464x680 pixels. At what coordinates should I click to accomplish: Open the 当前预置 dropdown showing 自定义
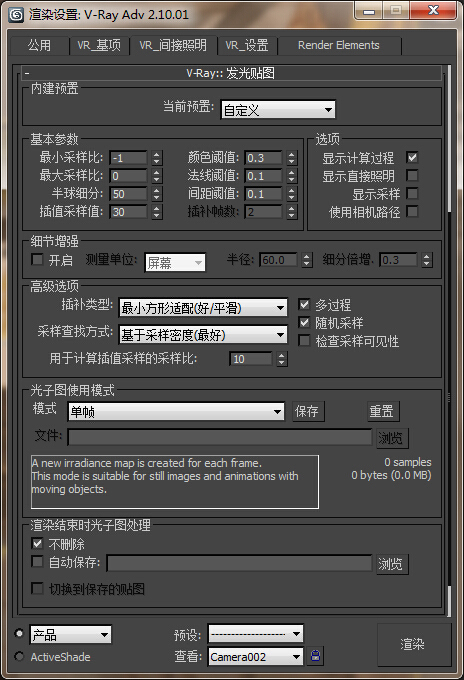(278, 110)
